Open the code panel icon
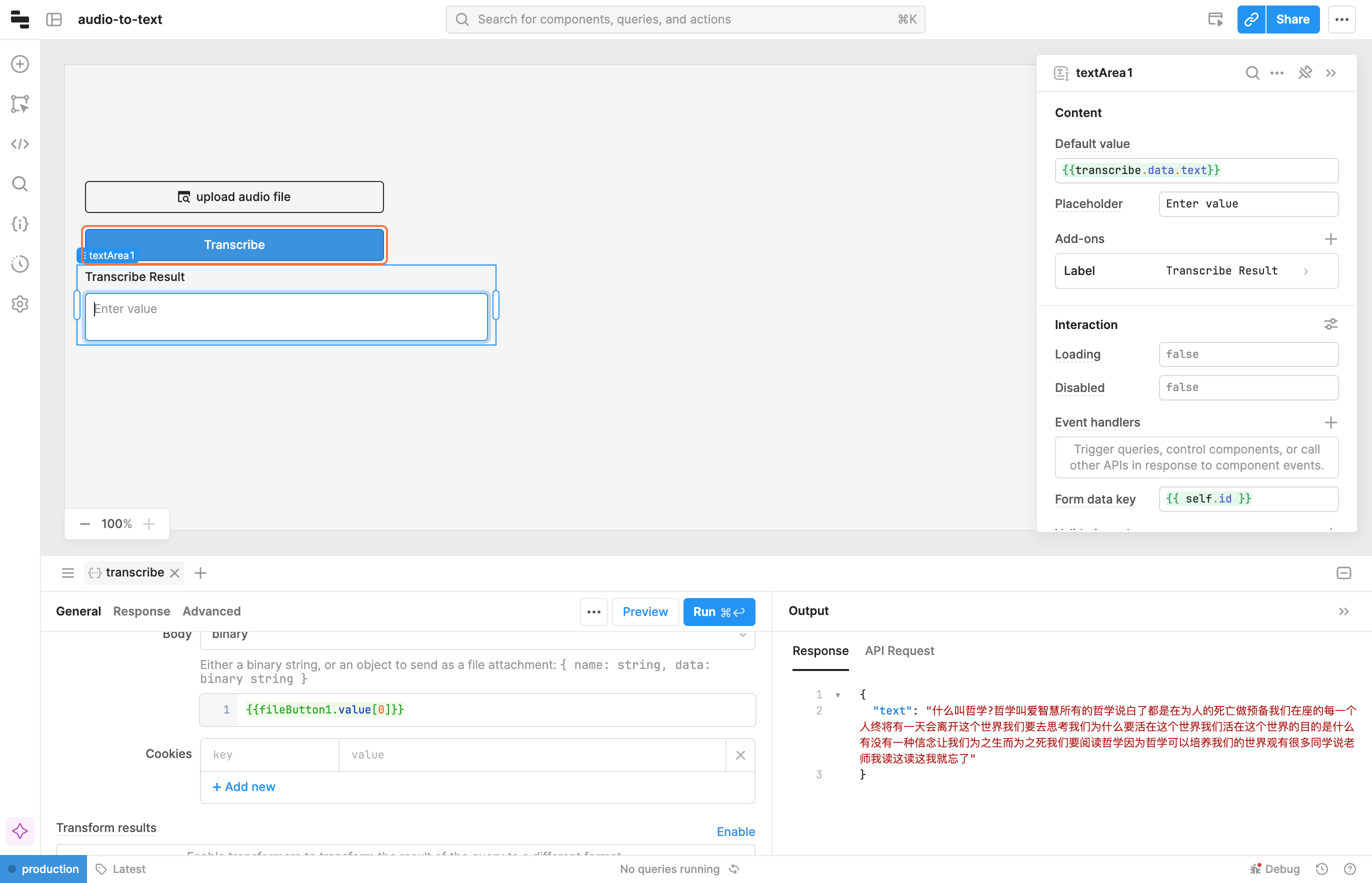The image size is (1372, 883). [x=20, y=144]
